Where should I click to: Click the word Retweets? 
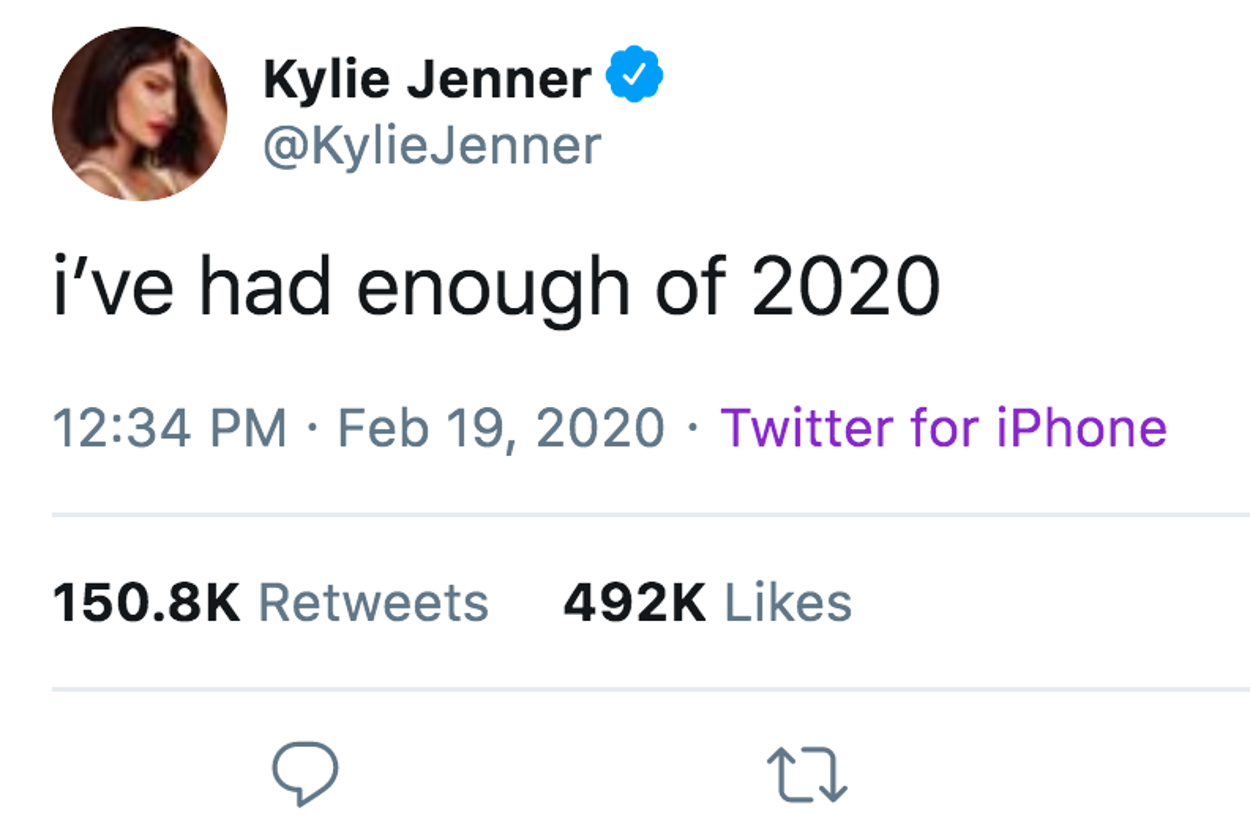click(373, 603)
